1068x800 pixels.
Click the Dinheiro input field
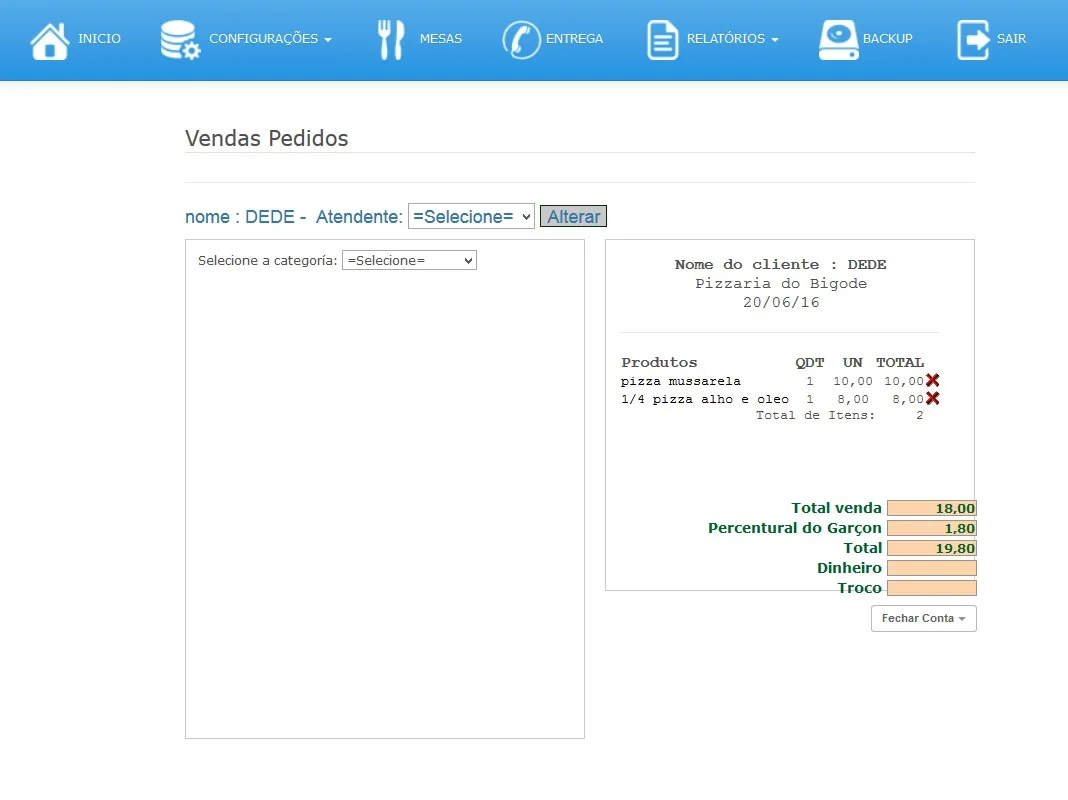click(932, 568)
